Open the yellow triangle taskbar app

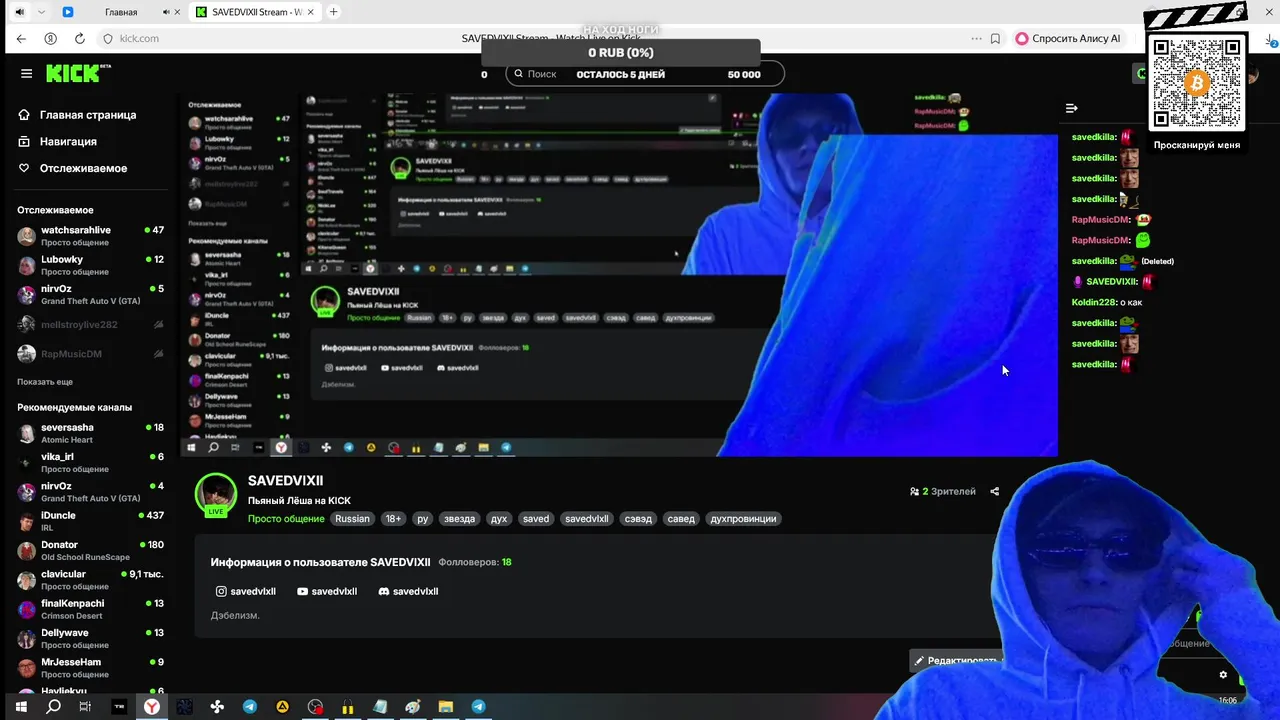(283, 706)
